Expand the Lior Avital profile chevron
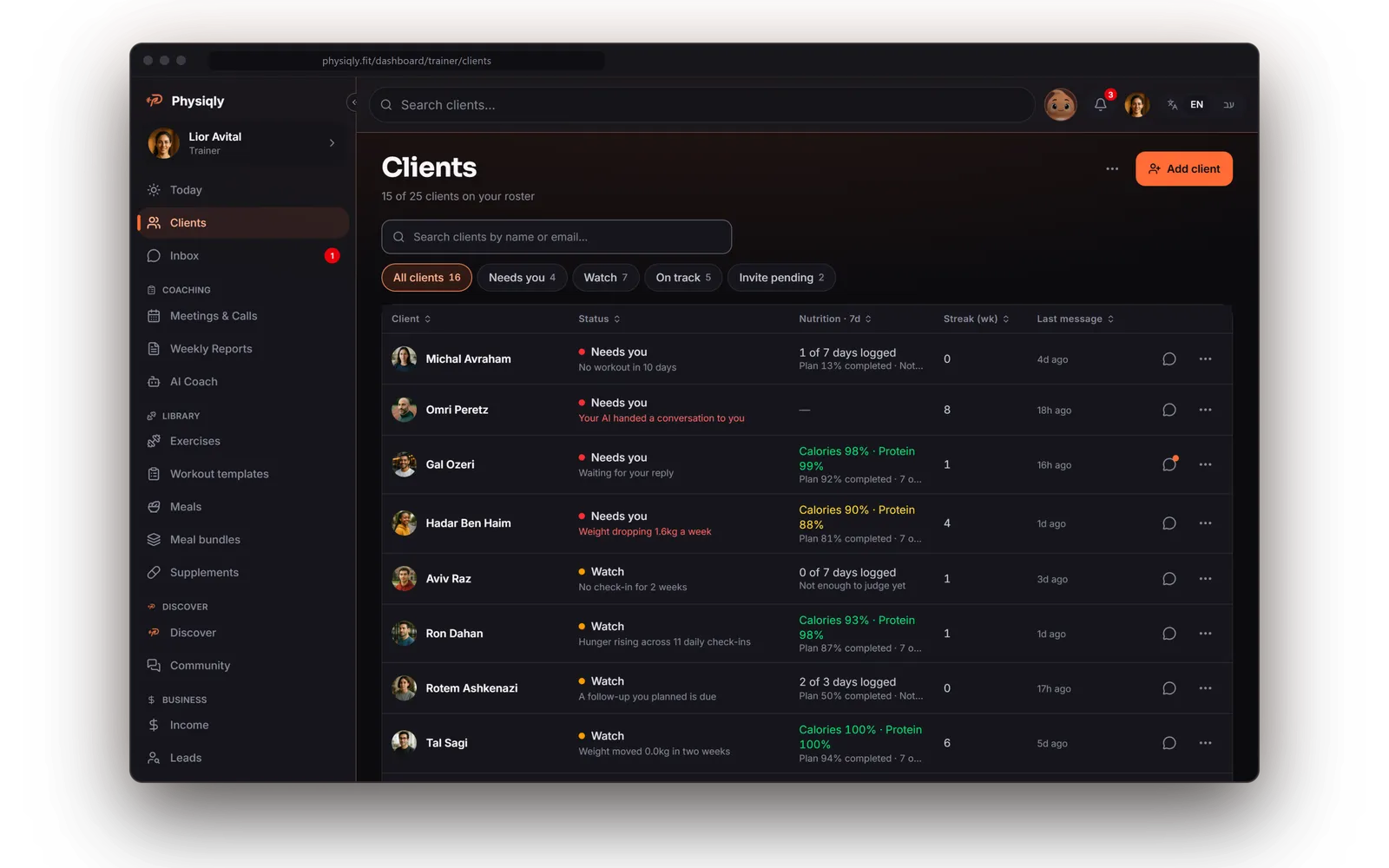Viewport: 1389px width, 868px height. click(332, 143)
